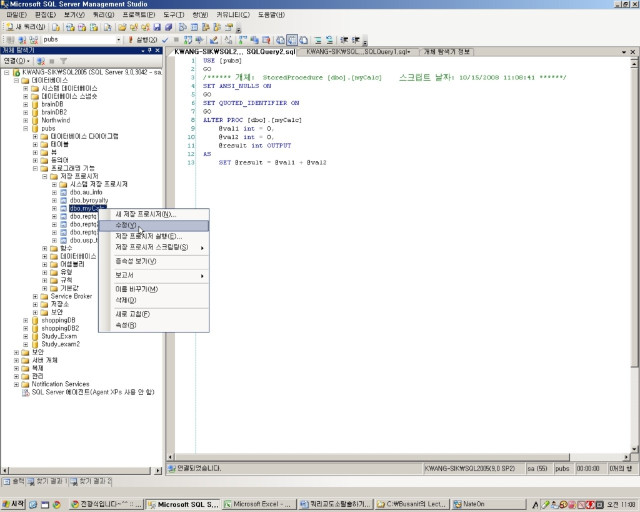Screen dimensions: 640x512
Task: Expand the Notification Services folder
Action: [x=16, y=384]
